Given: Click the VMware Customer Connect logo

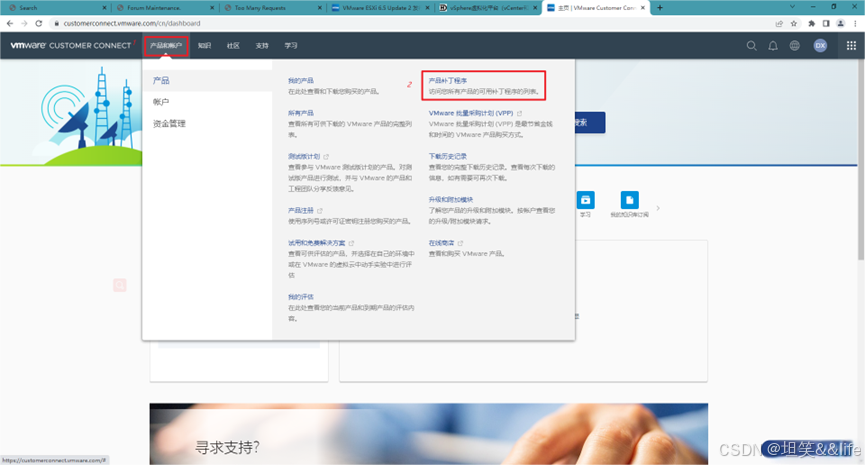Looking at the screenshot, I should [71, 45].
